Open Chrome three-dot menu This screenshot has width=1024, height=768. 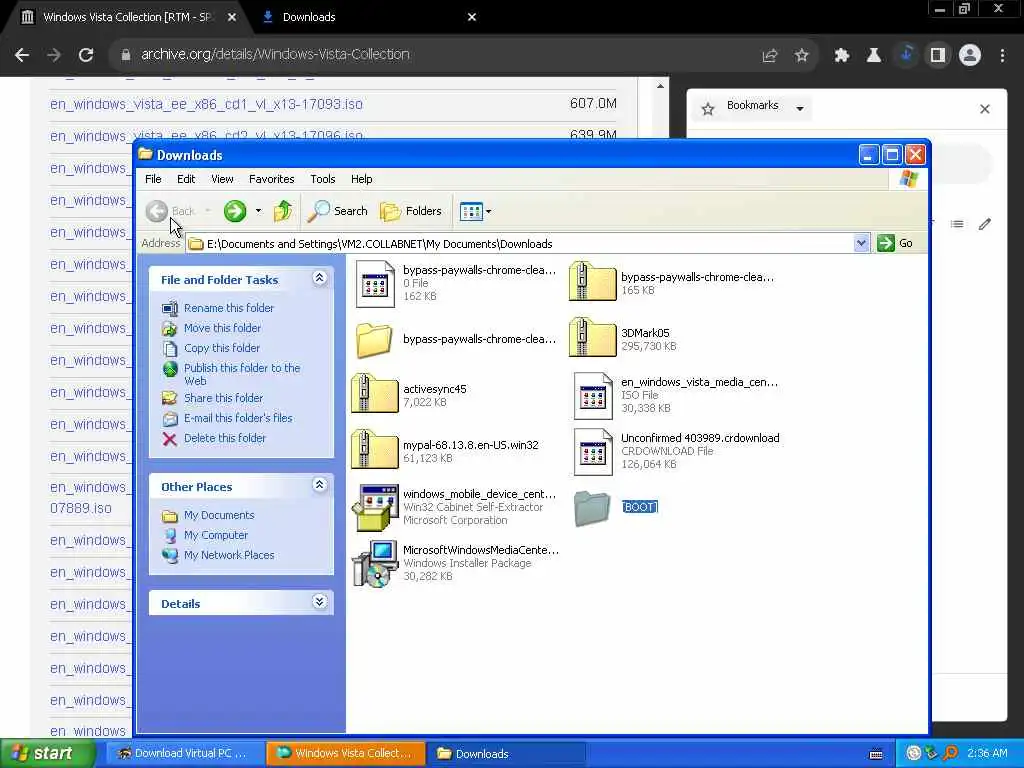click(x=1002, y=56)
